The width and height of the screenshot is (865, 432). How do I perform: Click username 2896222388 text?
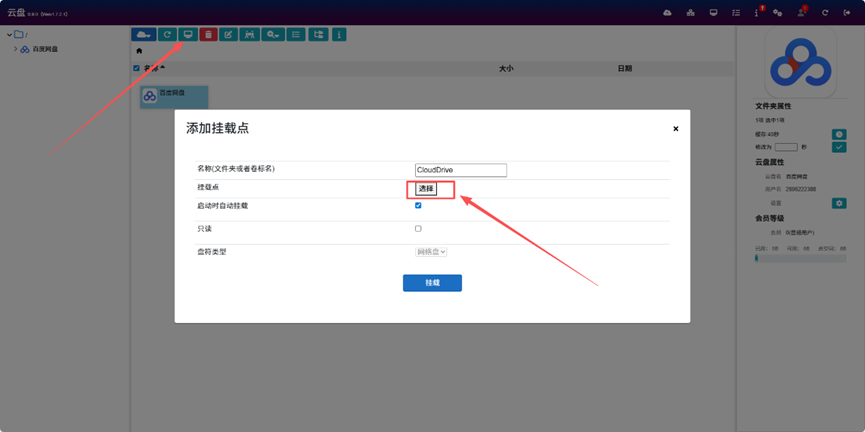click(x=801, y=189)
